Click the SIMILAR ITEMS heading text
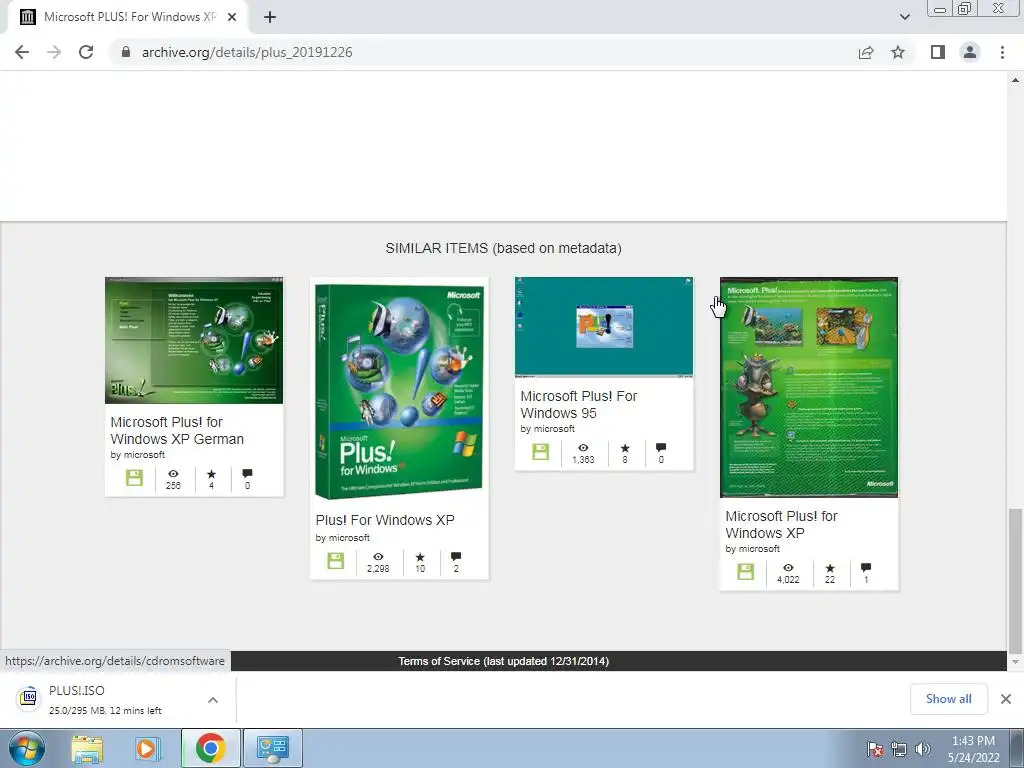The height and width of the screenshot is (768, 1024). point(504,248)
